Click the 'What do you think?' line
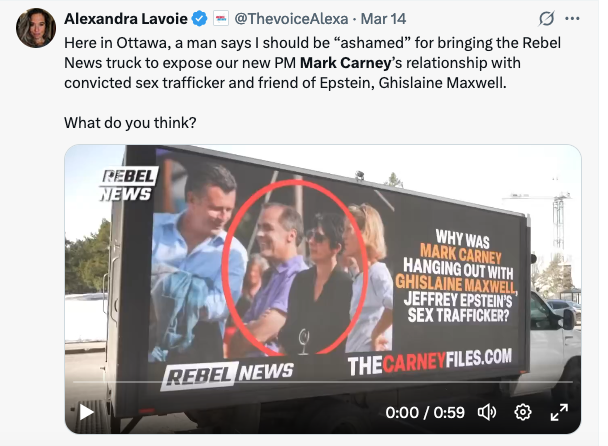Viewport: 608px width, 446px height. [x=130, y=123]
